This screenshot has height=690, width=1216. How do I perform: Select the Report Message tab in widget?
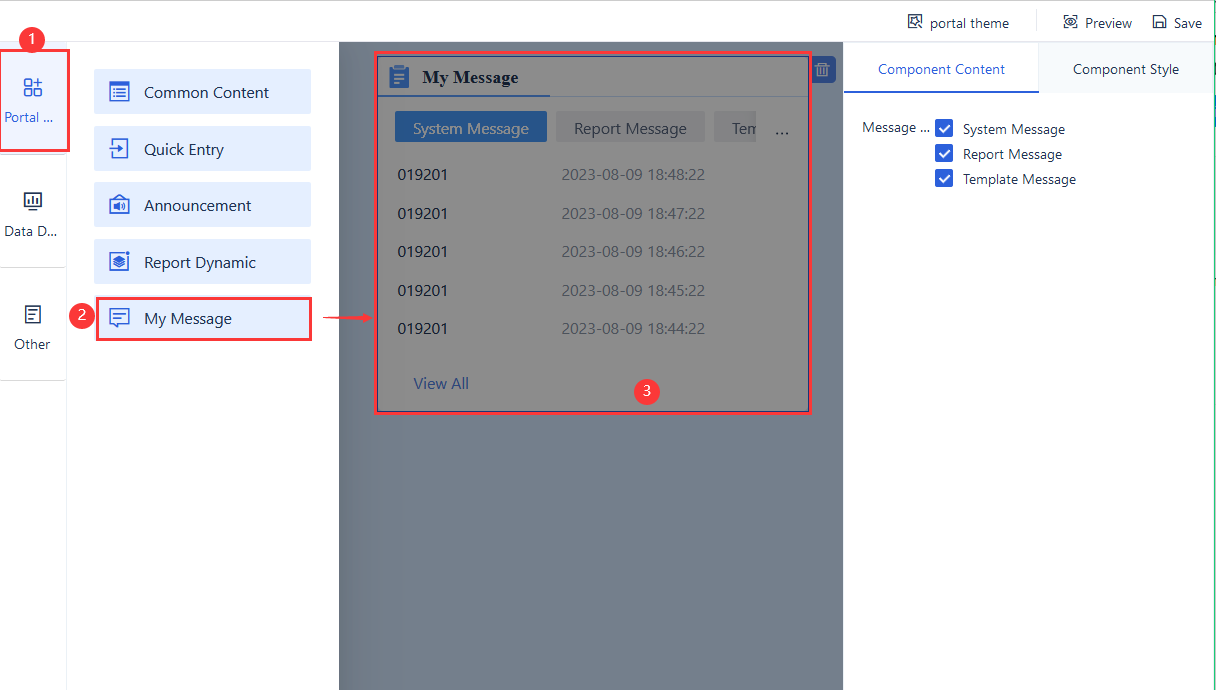point(630,127)
